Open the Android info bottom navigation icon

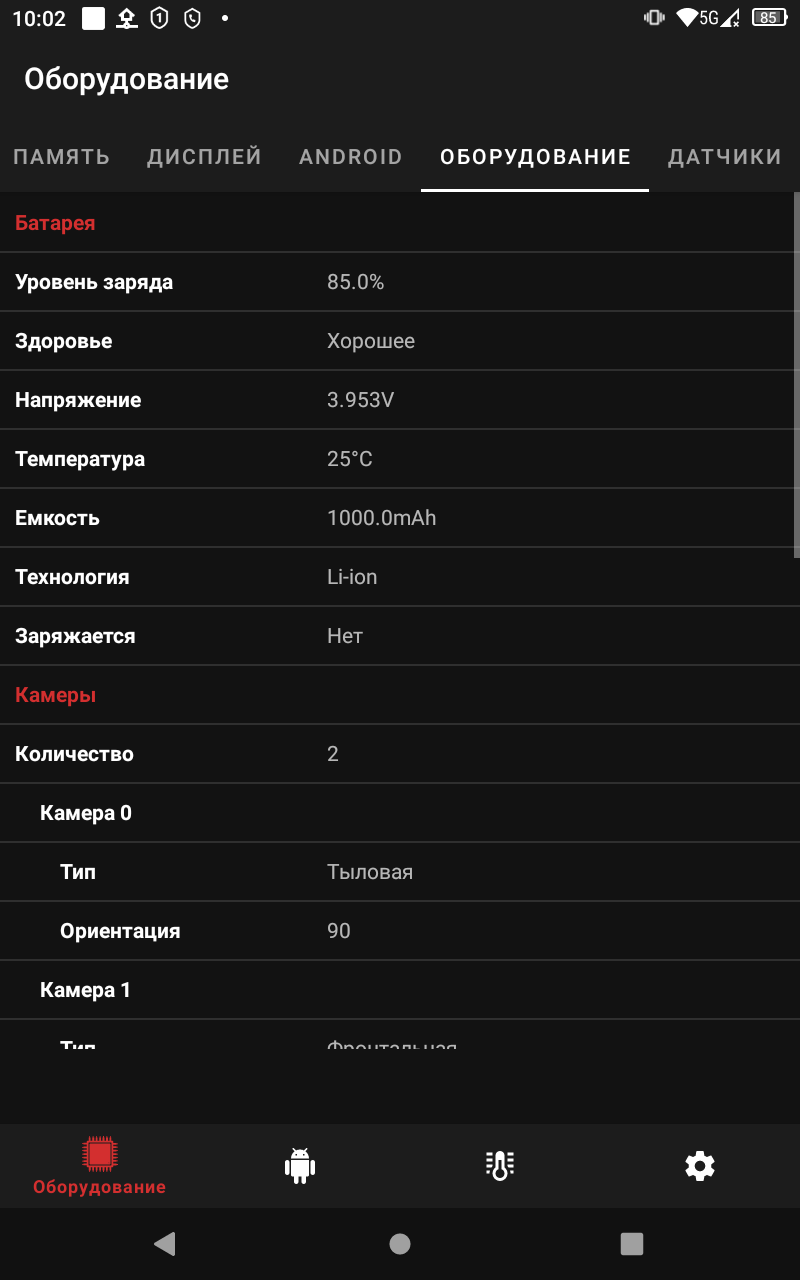(300, 1166)
